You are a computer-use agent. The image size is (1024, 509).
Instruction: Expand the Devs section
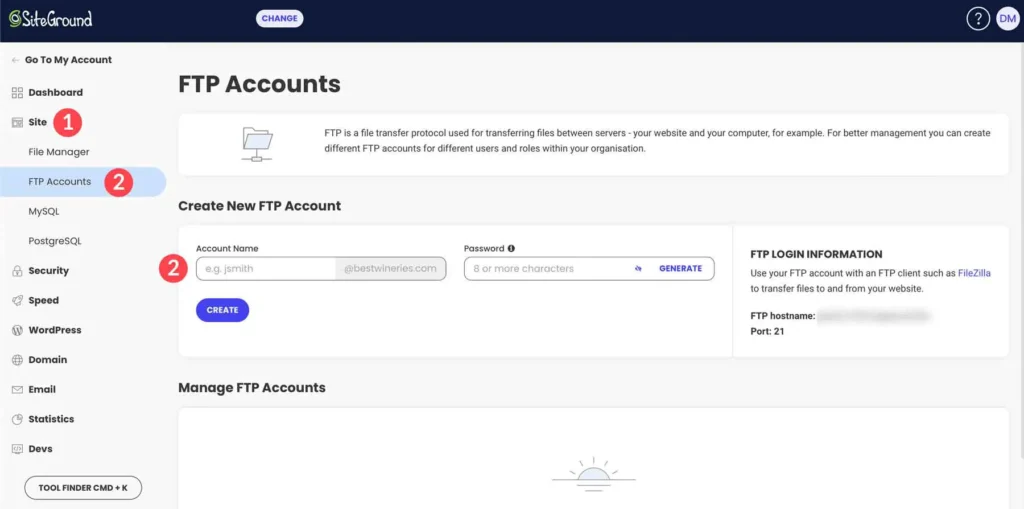[40, 449]
